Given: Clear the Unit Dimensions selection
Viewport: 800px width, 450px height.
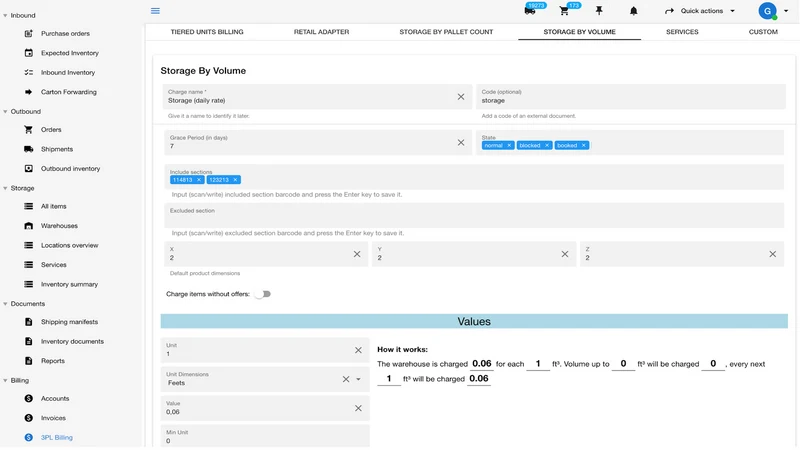Looking at the screenshot, I should coord(346,379).
